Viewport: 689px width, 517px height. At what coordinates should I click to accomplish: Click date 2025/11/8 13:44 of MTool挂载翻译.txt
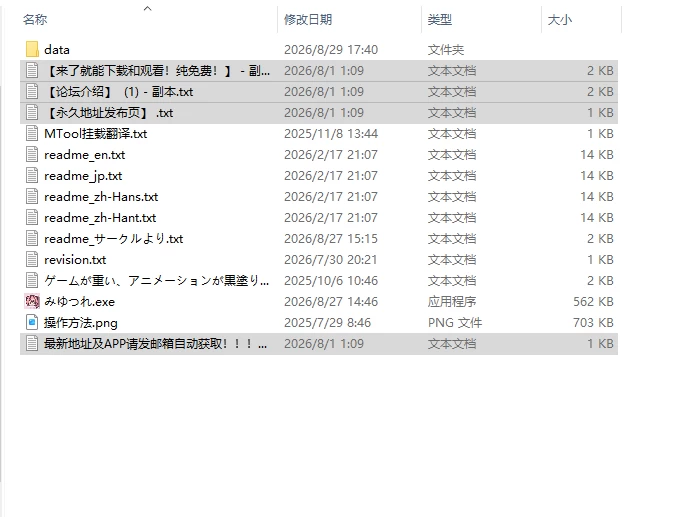(x=331, y=134)
